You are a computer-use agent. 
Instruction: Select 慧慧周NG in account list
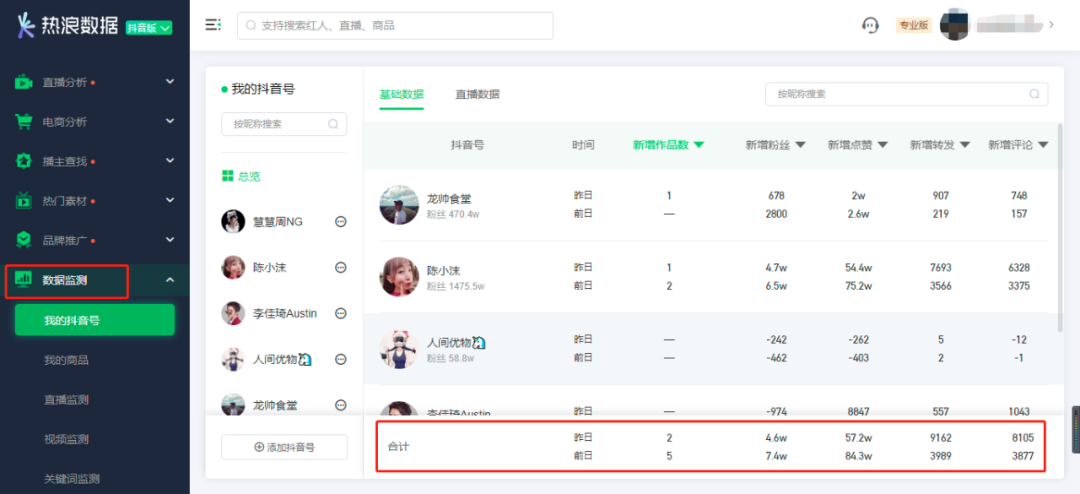pos(278,222)
